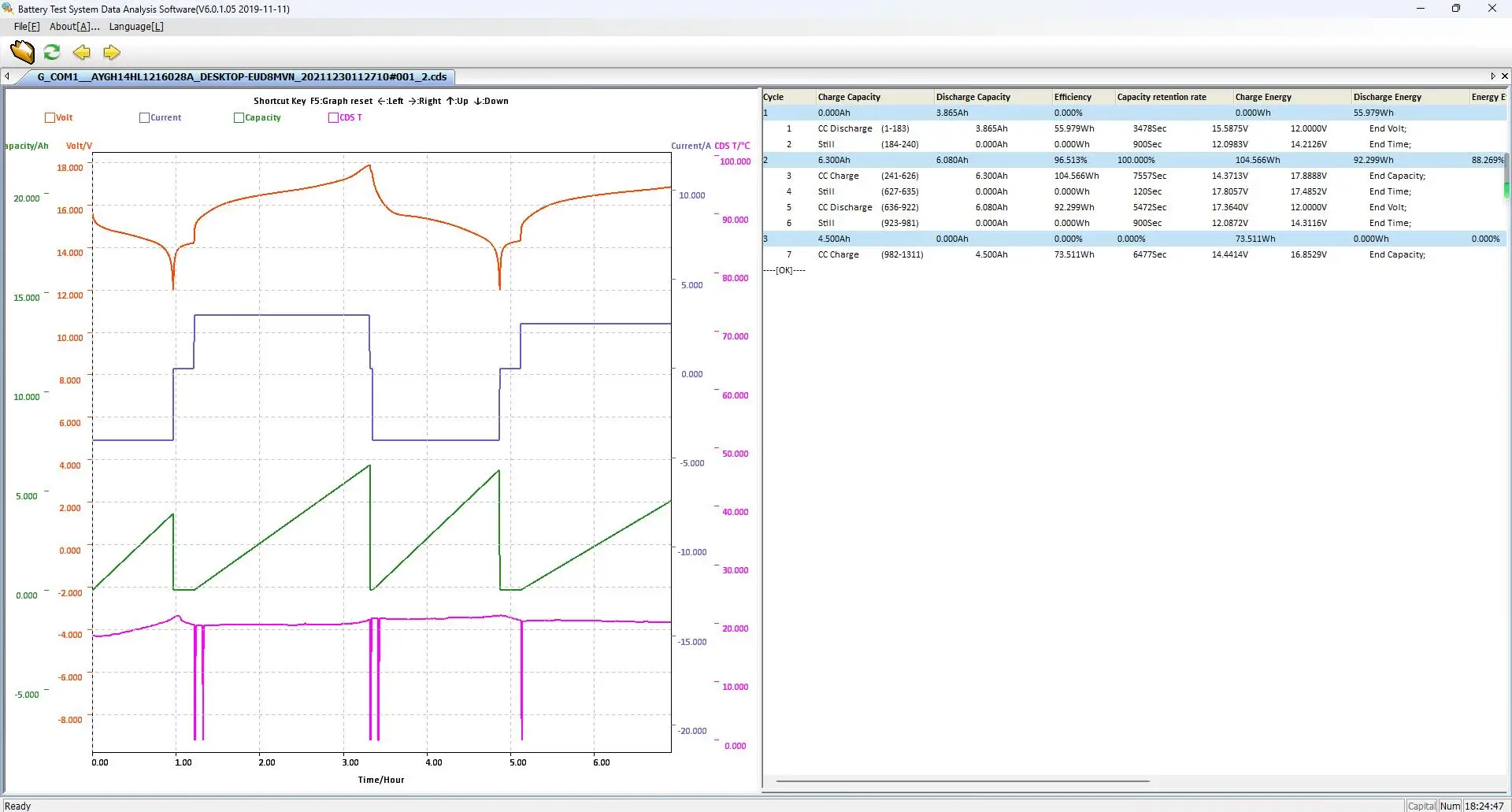The height and width of the screenshot is (812, 1512).
Task: Open the About menu
Action: click(x=74, y=27)
